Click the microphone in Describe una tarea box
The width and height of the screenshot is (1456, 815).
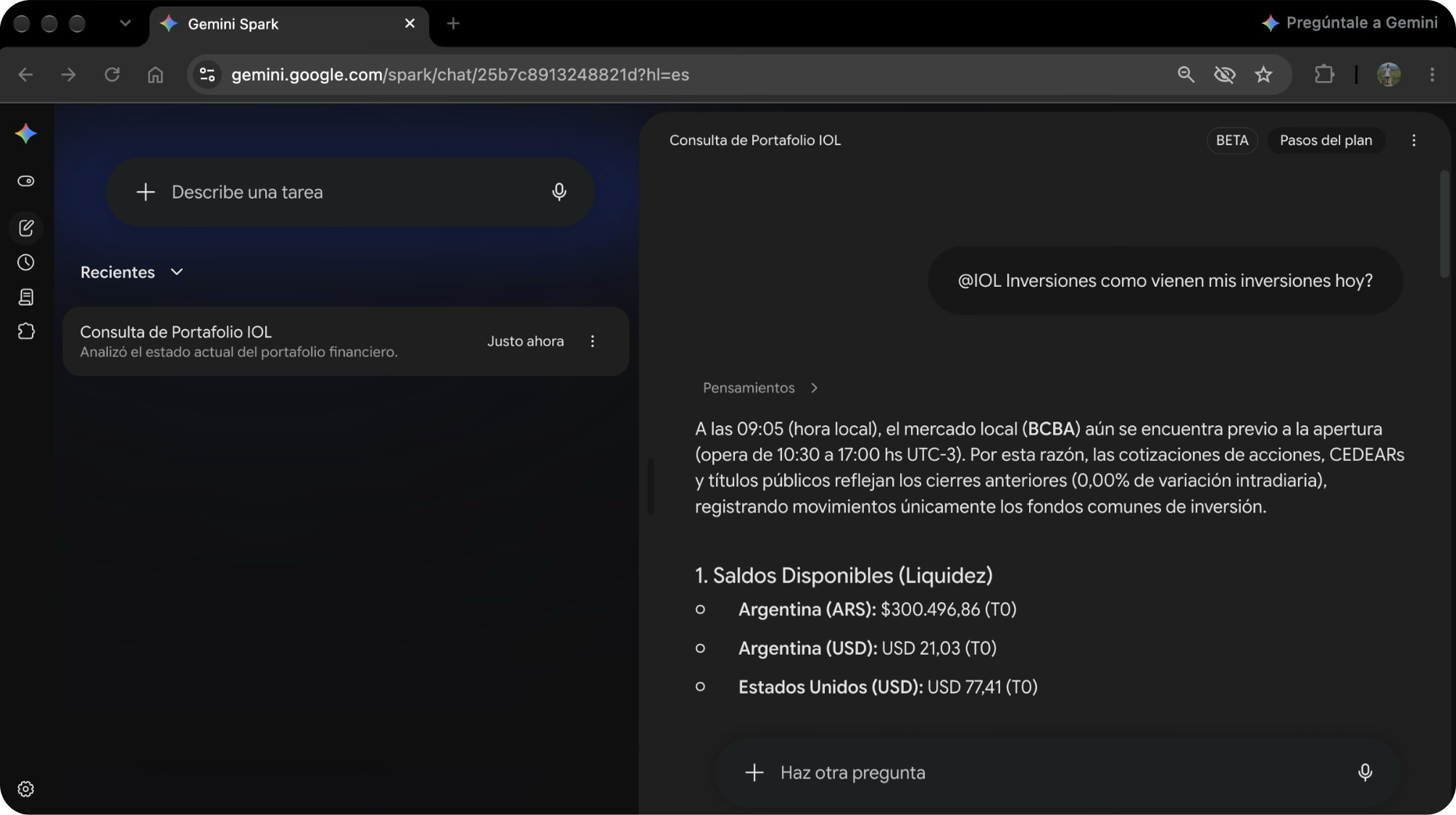tap(559, 192)
